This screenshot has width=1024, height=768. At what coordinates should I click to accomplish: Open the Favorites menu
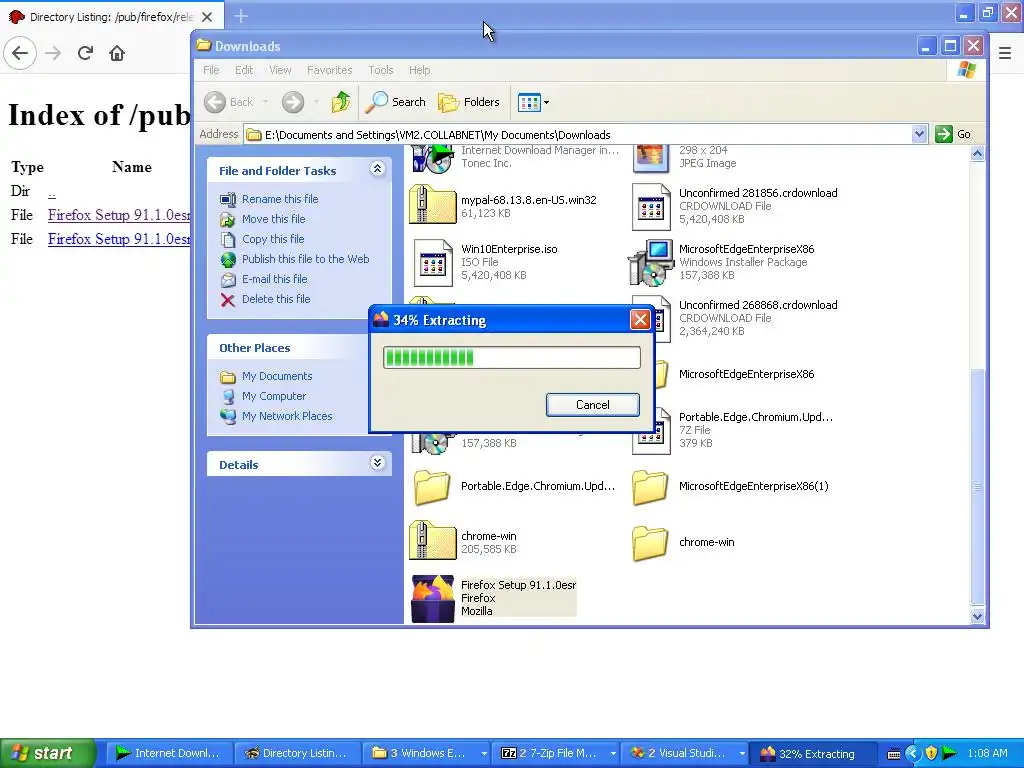[329, 70]
